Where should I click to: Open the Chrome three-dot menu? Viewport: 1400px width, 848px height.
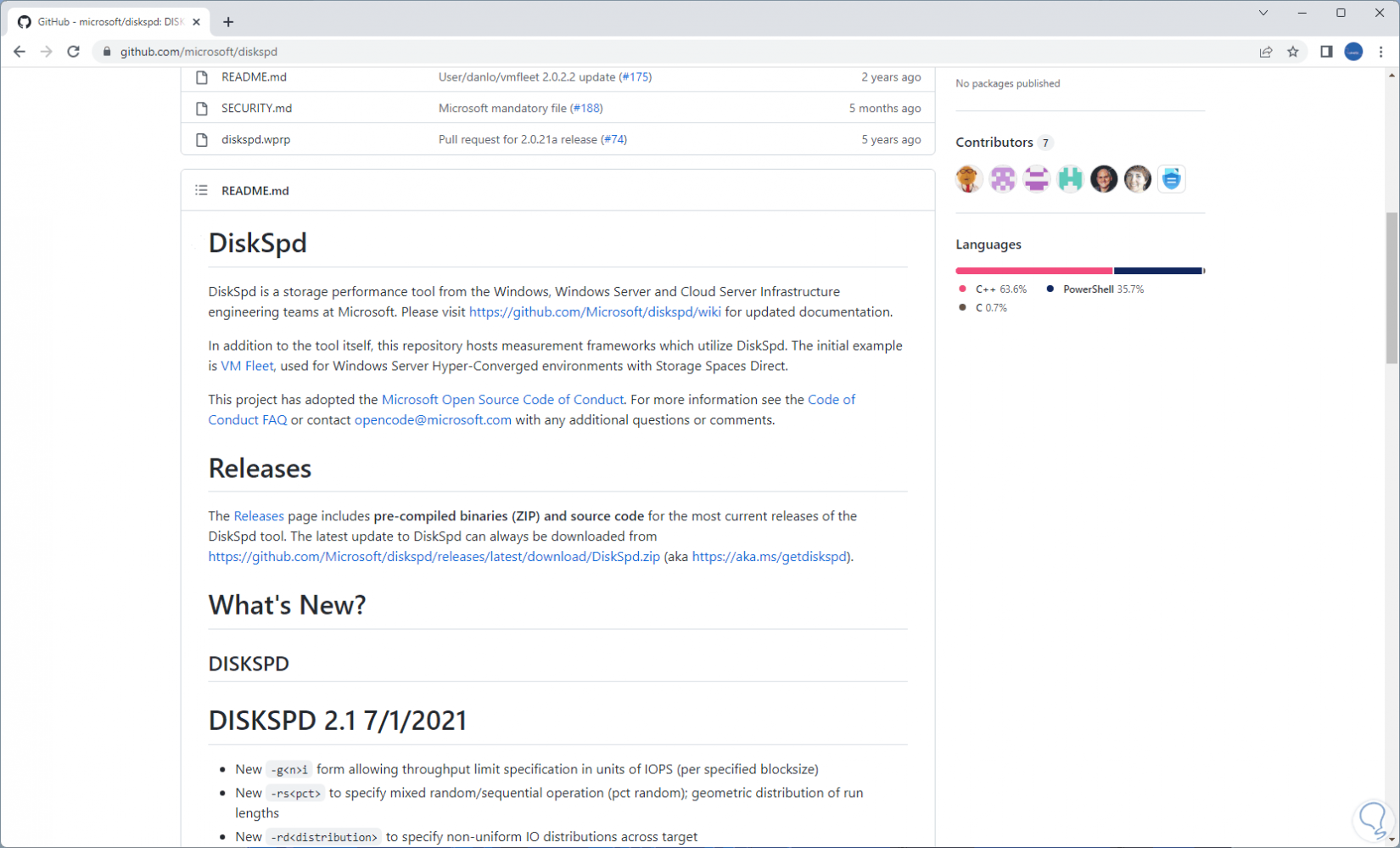point(1381,52)
